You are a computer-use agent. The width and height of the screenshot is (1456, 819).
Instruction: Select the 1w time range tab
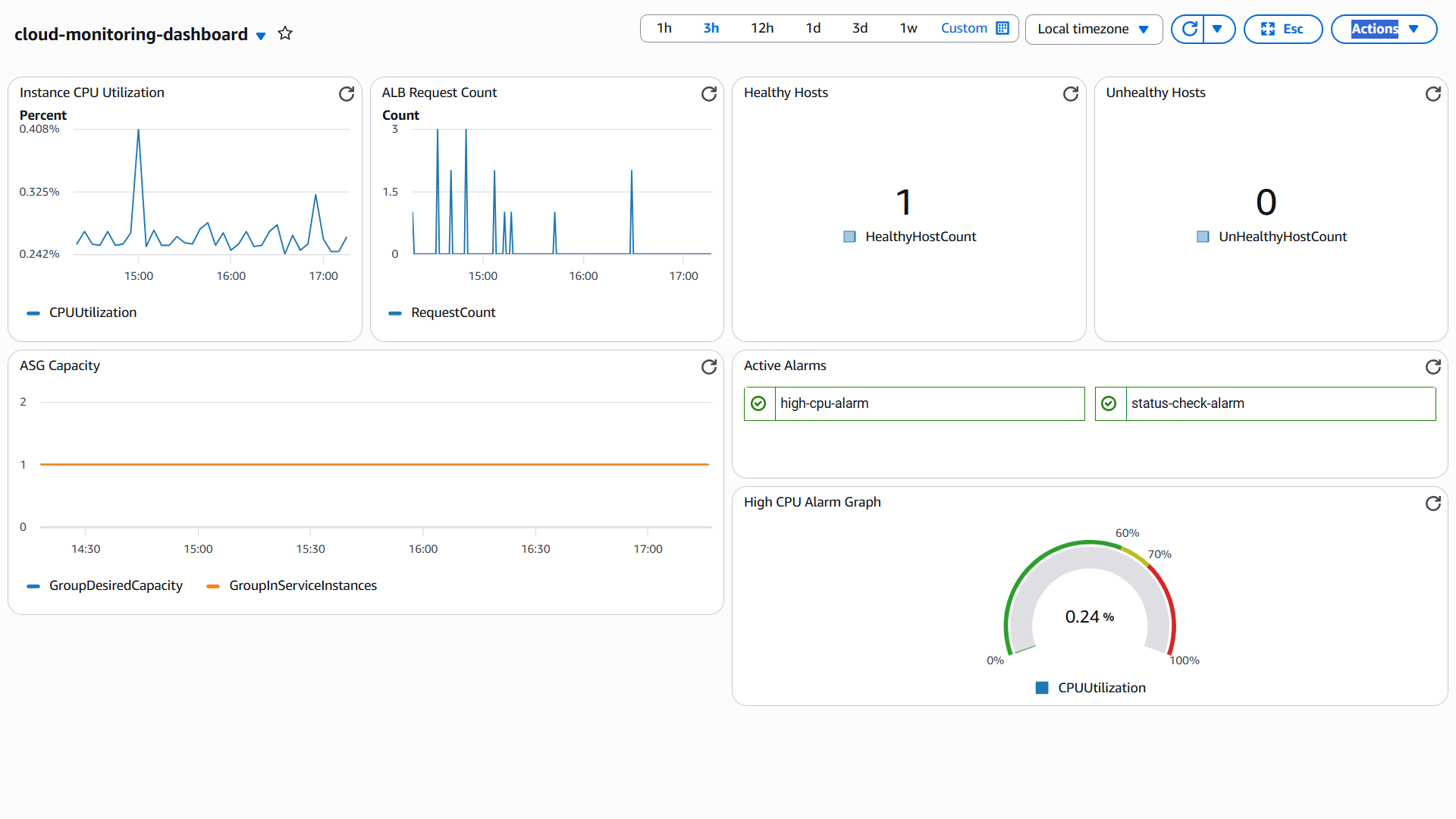pyautogui.click(x=908, y=28)
